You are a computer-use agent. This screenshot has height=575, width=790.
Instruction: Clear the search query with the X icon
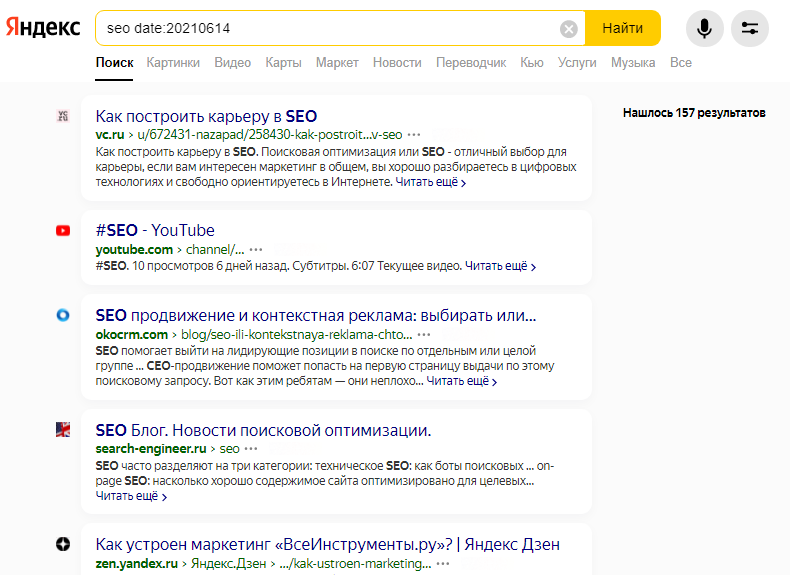tap(569, 29)
